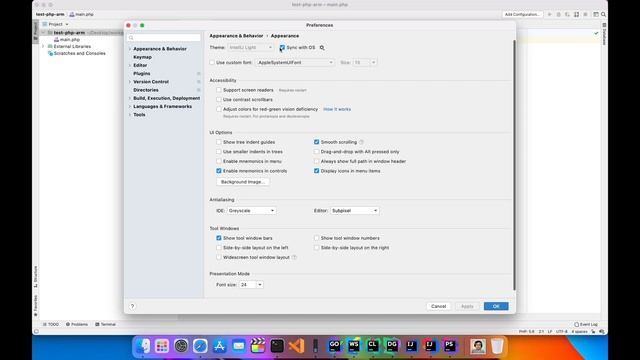Uncheck Show tool window bars
The height and width of the screenshot is (360, 640).
pyautogui.click(x=219, y=238)
